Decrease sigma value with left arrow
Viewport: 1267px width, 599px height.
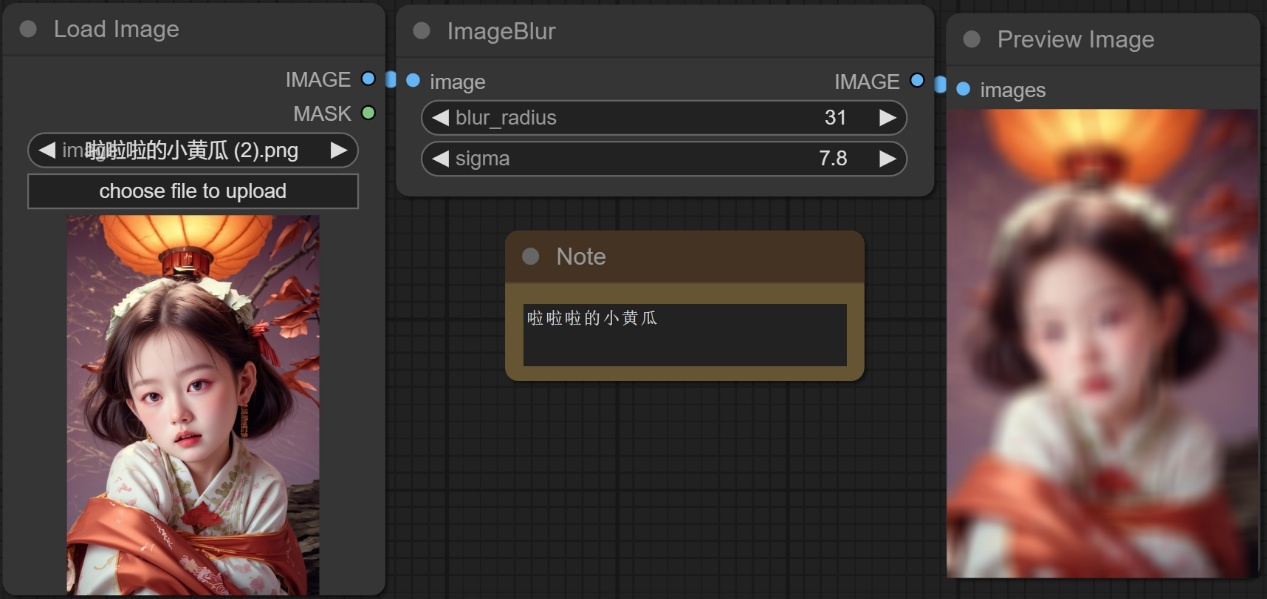tap(440, 158)
